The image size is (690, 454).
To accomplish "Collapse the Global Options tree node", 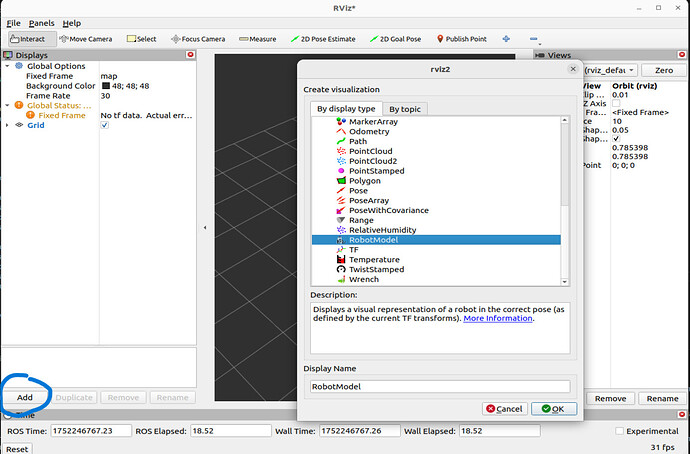I will click(7, 66).
